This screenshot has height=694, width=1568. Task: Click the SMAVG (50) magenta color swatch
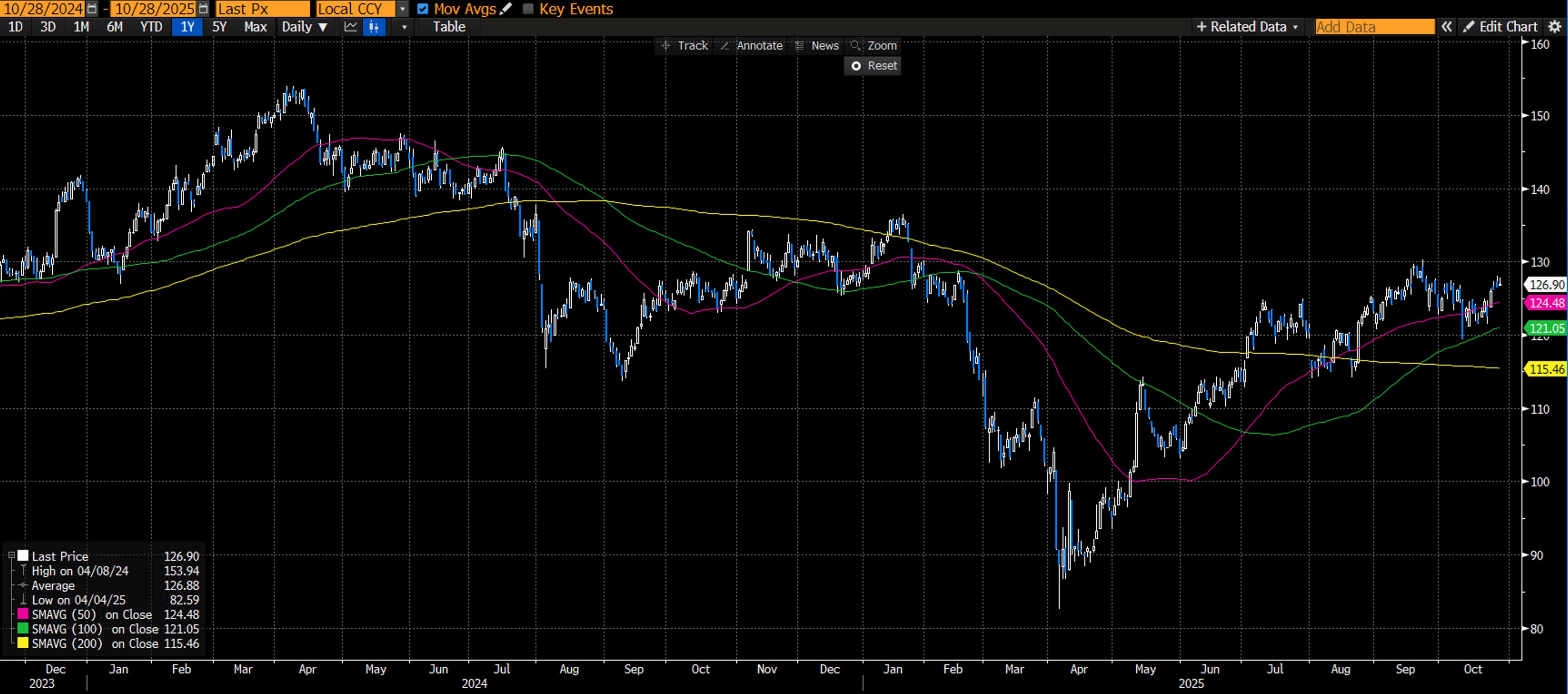click(23, 614)
